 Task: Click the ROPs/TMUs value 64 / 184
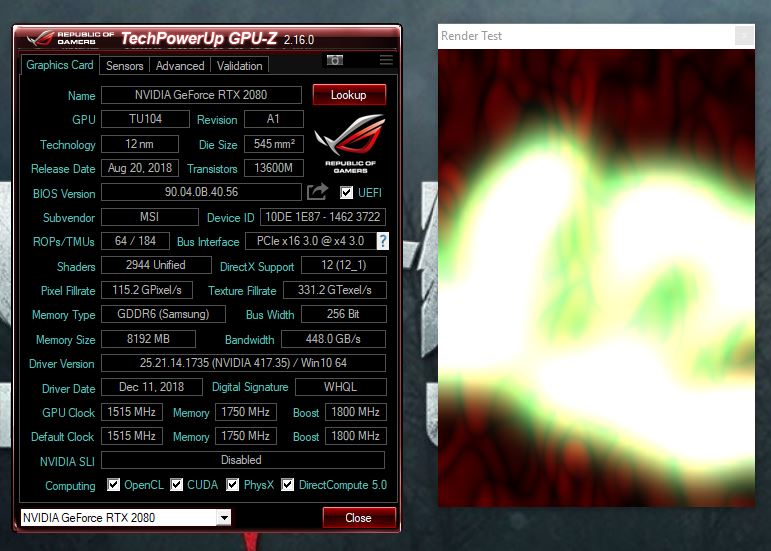(x=135, y=241)
